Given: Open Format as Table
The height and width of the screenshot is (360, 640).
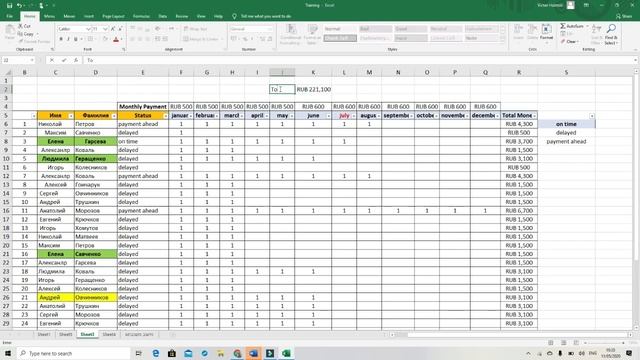Looking at the screenshot, I should tap(312, 34).
